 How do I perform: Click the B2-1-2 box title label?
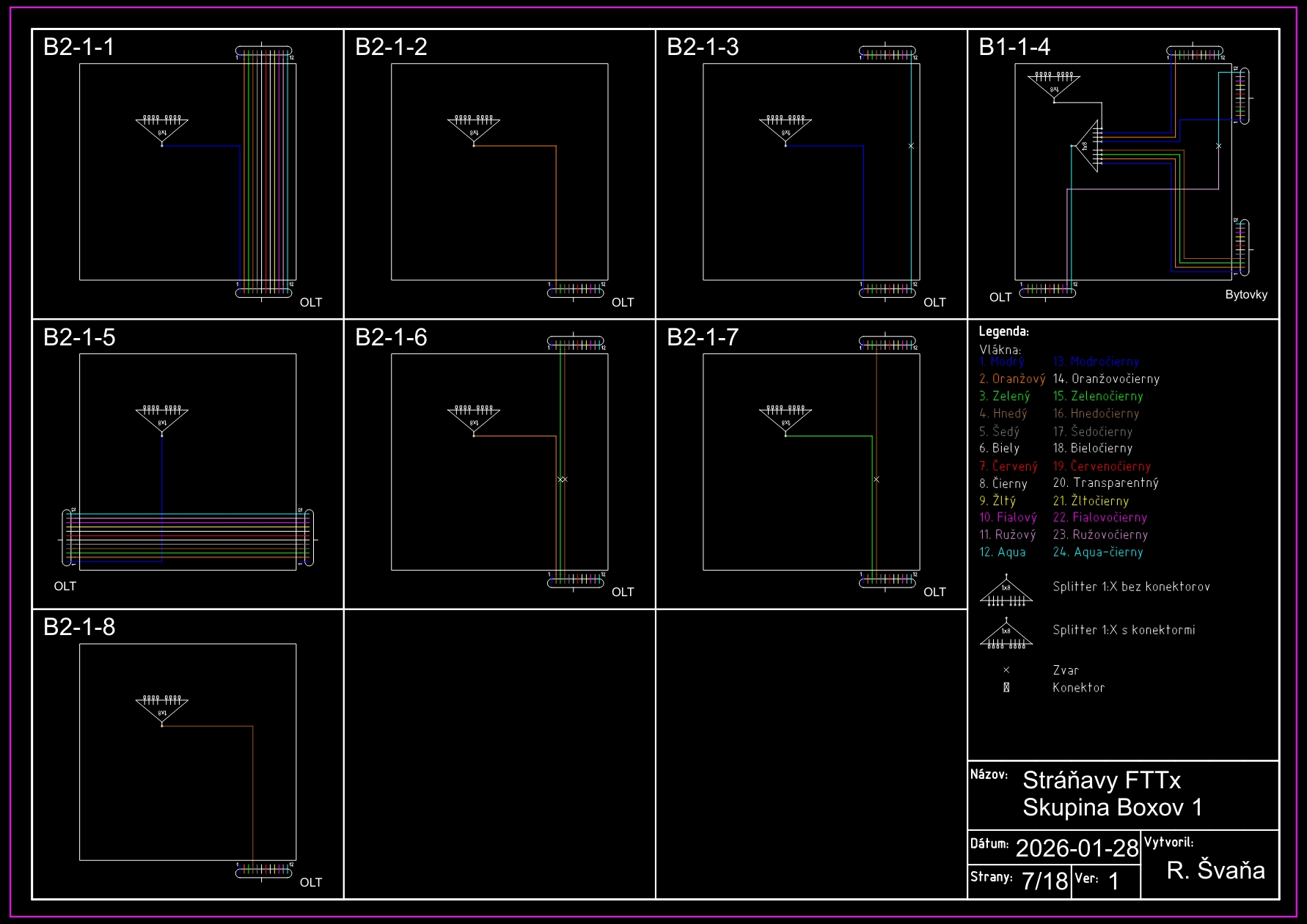391,47
